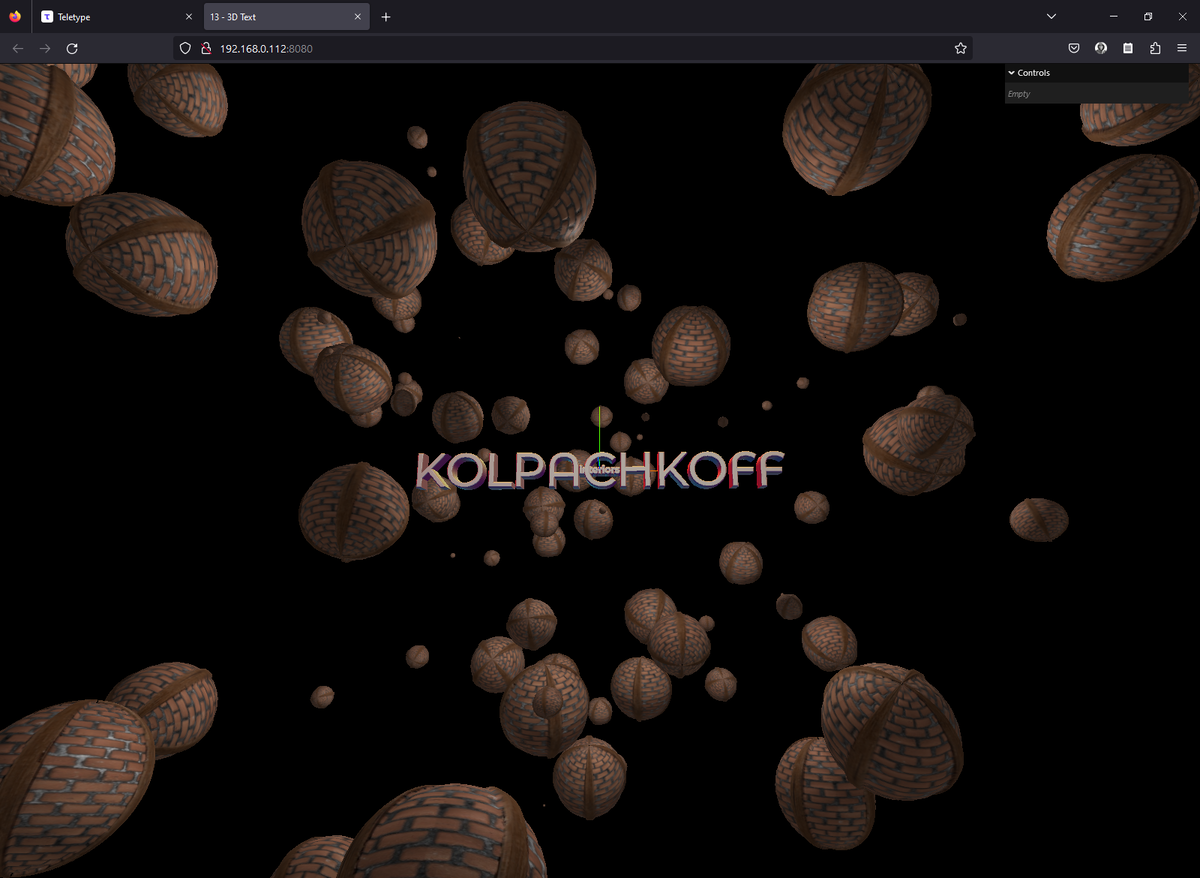Click the KOLPACHKOFF 3D text
Screen dimensions: 1200x878
600,470
